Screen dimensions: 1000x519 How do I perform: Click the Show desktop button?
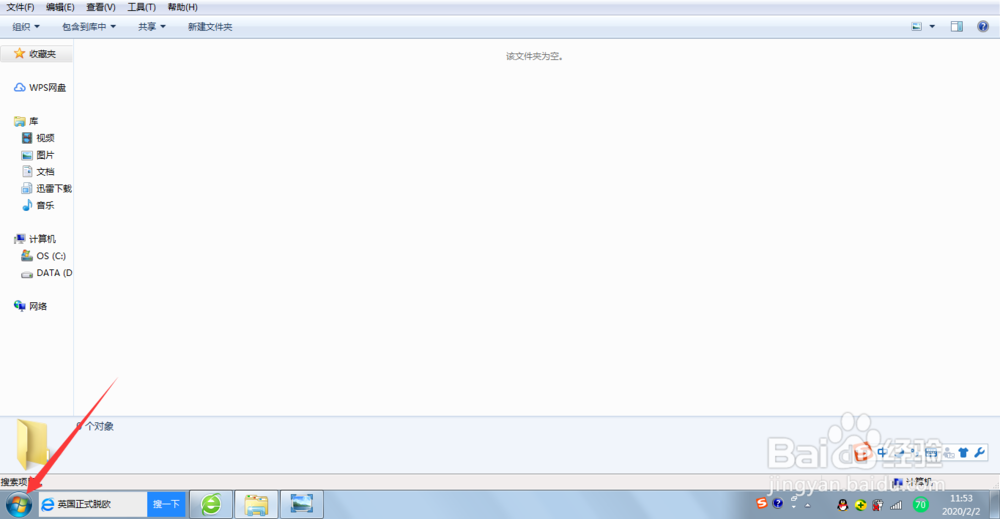[x=995, y=504]
